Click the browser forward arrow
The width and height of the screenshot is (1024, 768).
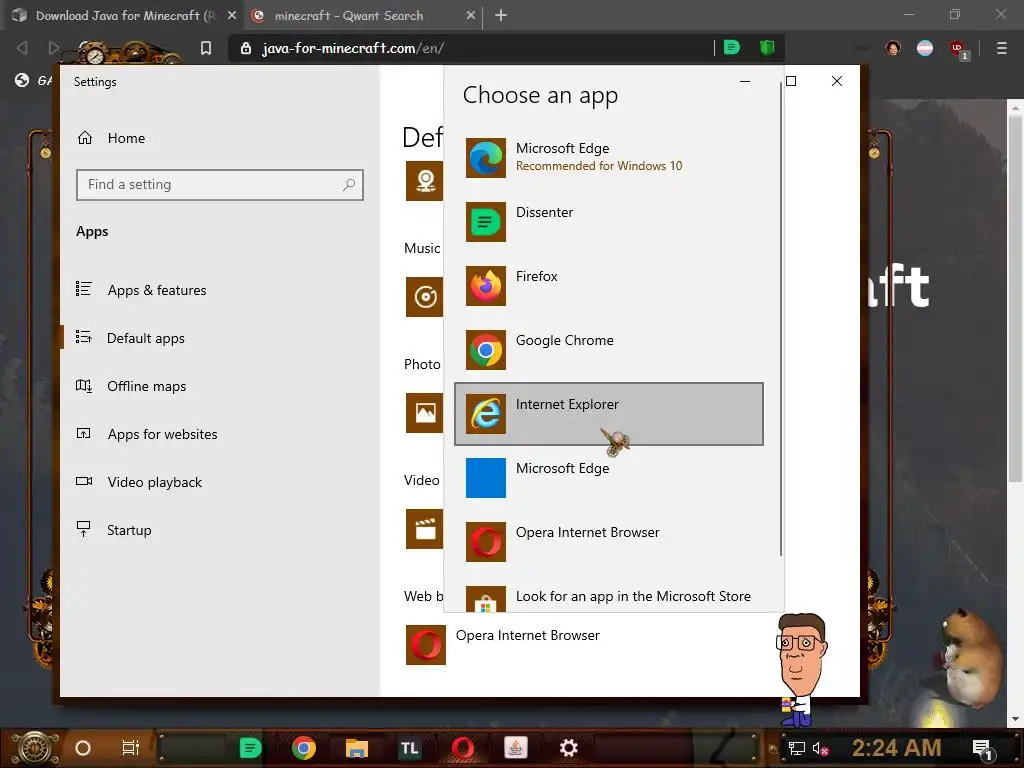(54, 48)
